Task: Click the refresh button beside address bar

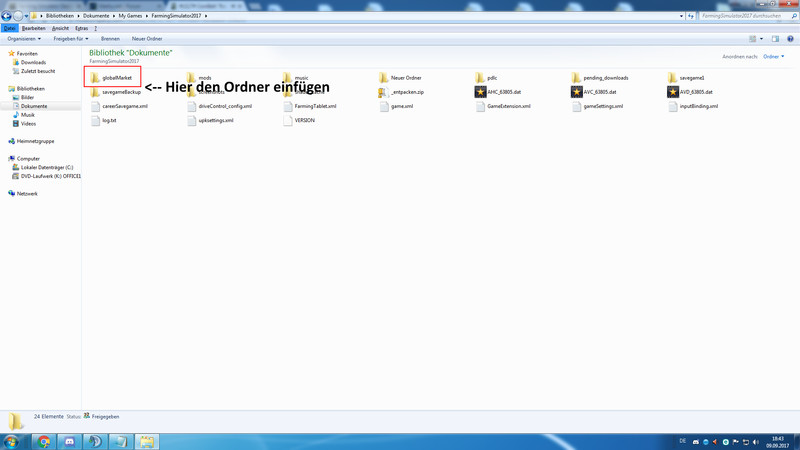Action: [692, 16]
